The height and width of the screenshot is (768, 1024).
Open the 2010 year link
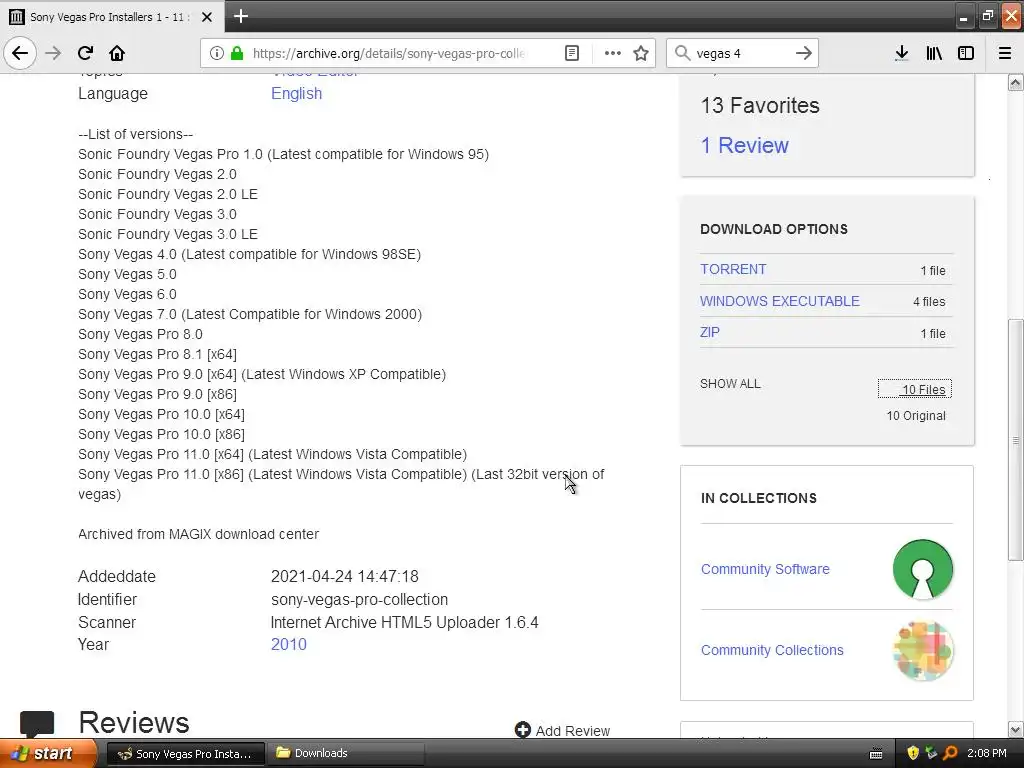pyautogui.click(x=289, y=644)
